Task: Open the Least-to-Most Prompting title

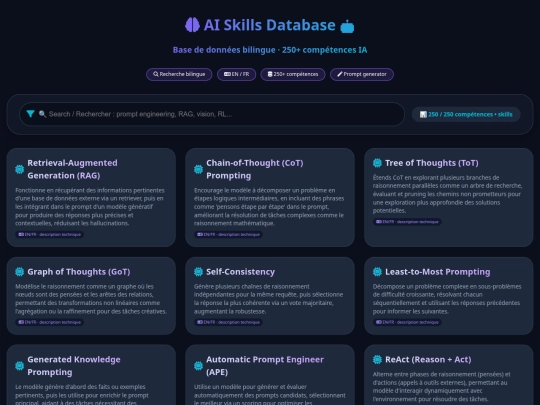Action: 437,272
